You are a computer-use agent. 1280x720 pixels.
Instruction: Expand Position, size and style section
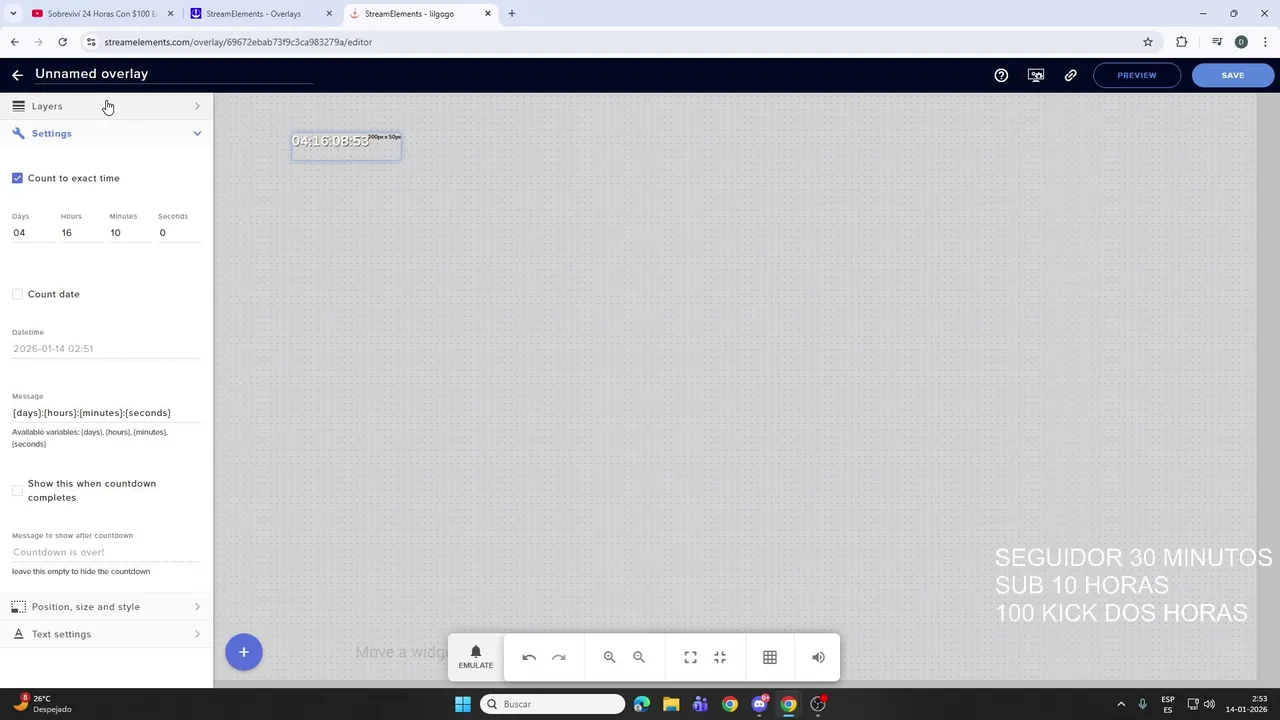pos(197,607)
